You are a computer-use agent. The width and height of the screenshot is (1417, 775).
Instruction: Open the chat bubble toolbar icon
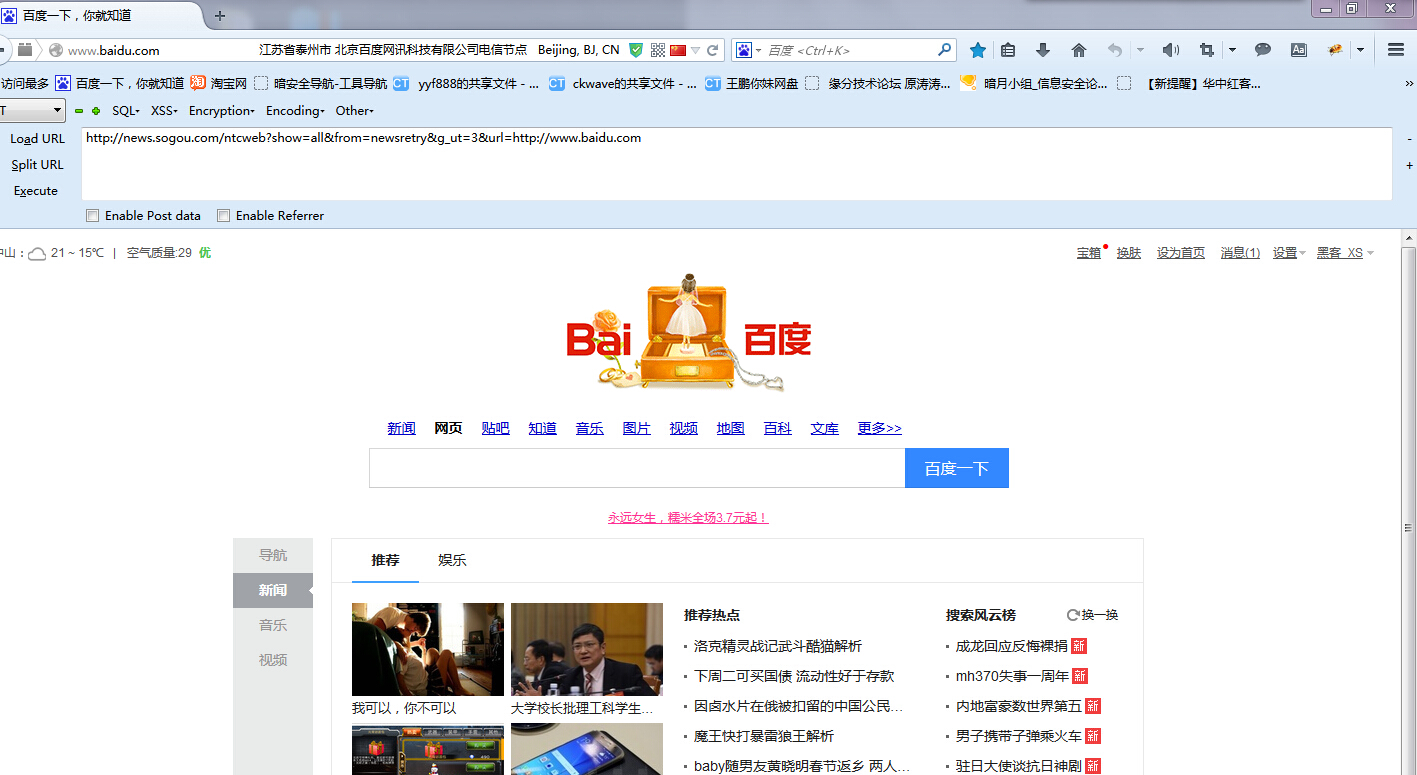click(1263, 50)
